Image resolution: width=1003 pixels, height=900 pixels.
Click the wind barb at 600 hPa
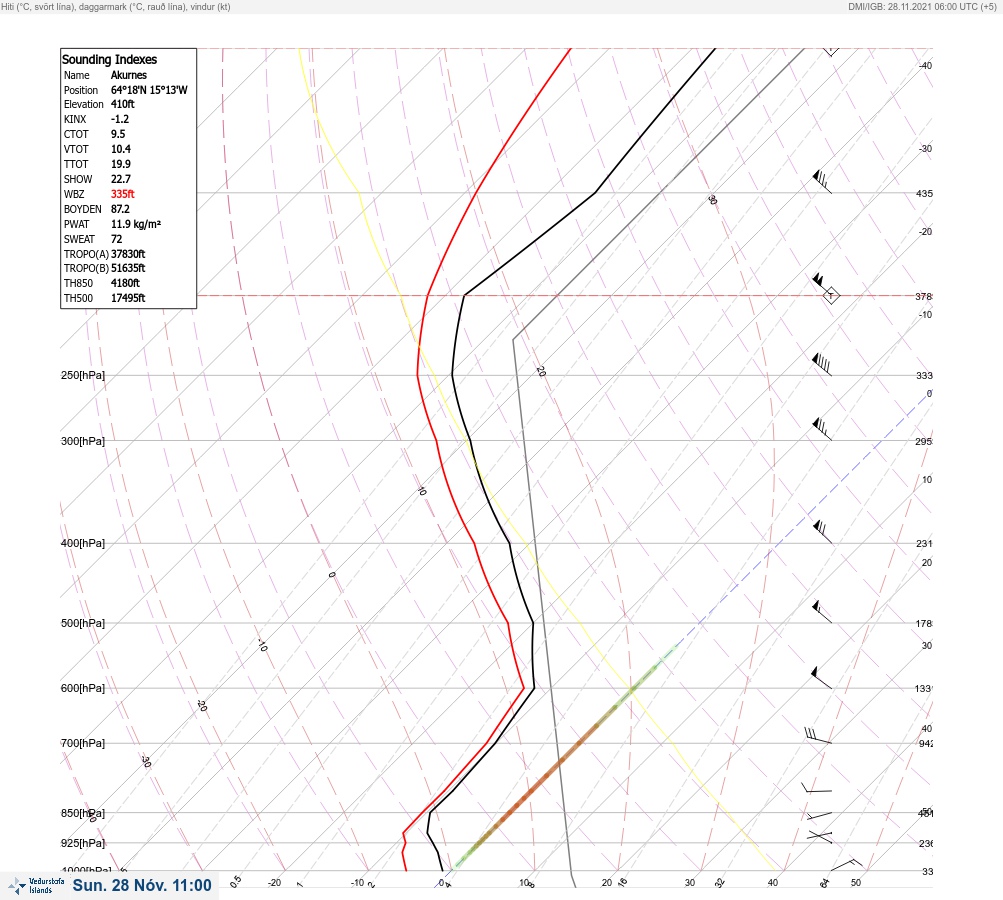[821, 677]
